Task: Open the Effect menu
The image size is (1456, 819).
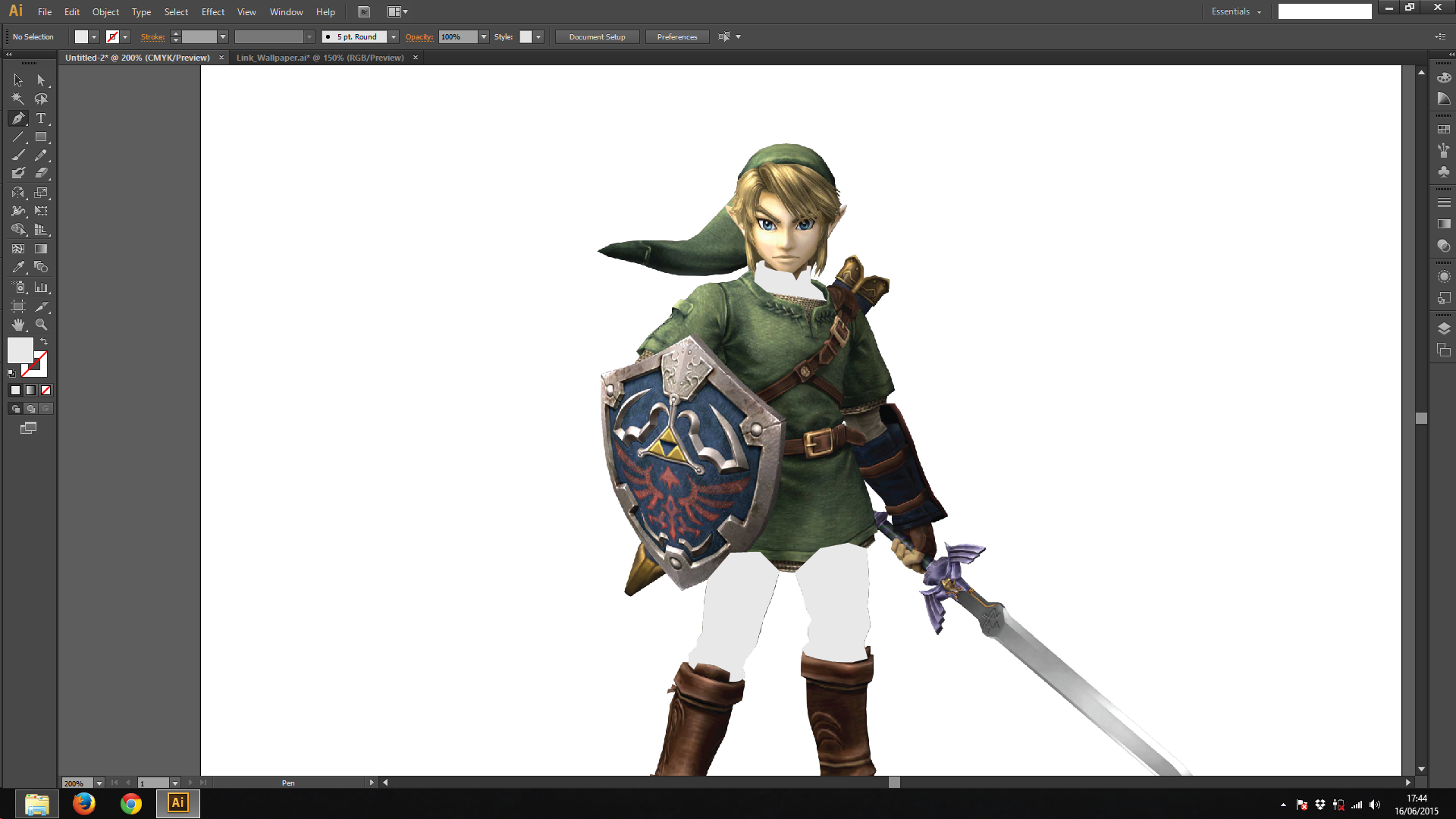Action: (x=213, y=12)
